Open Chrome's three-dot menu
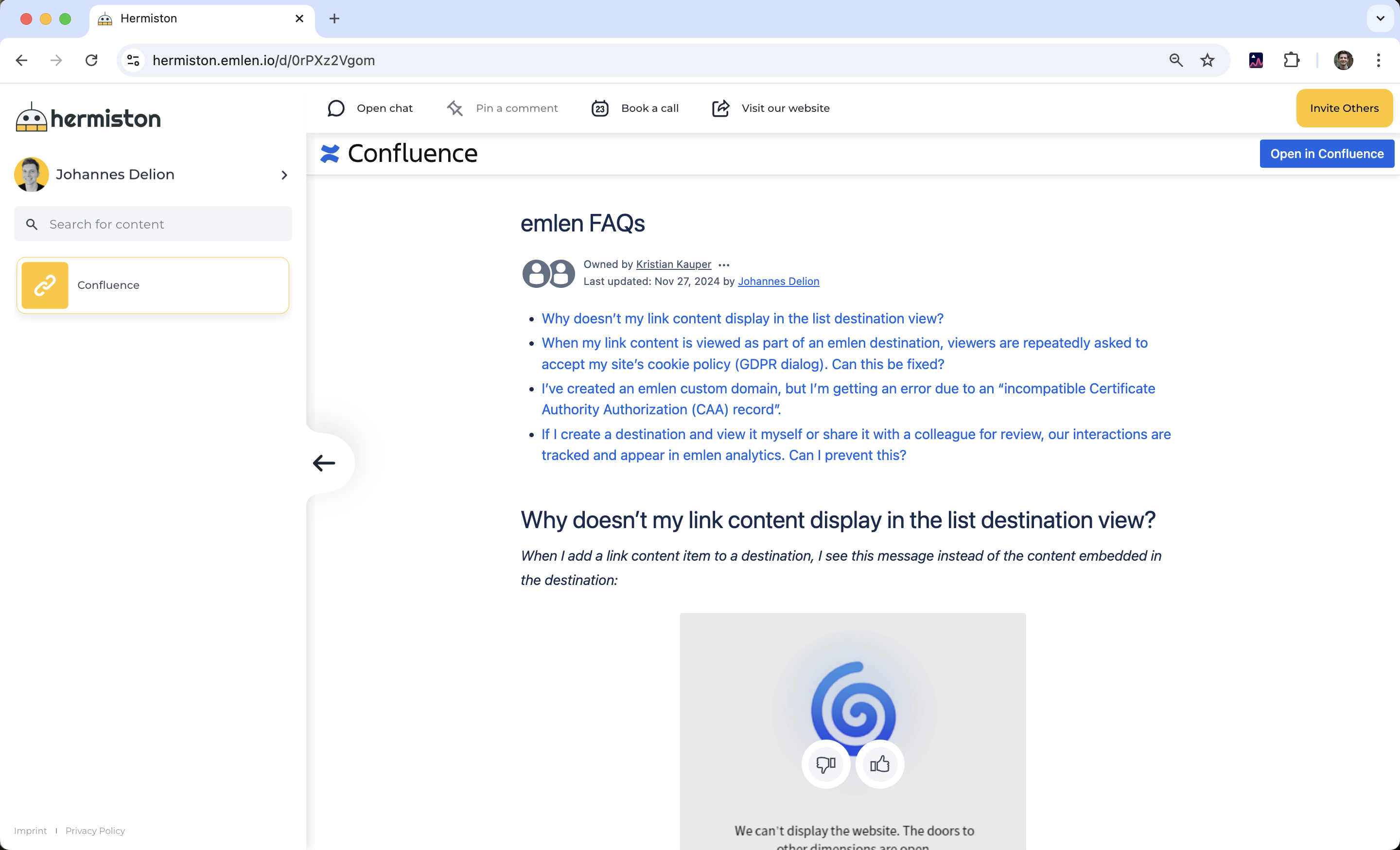 (1378, 60)
